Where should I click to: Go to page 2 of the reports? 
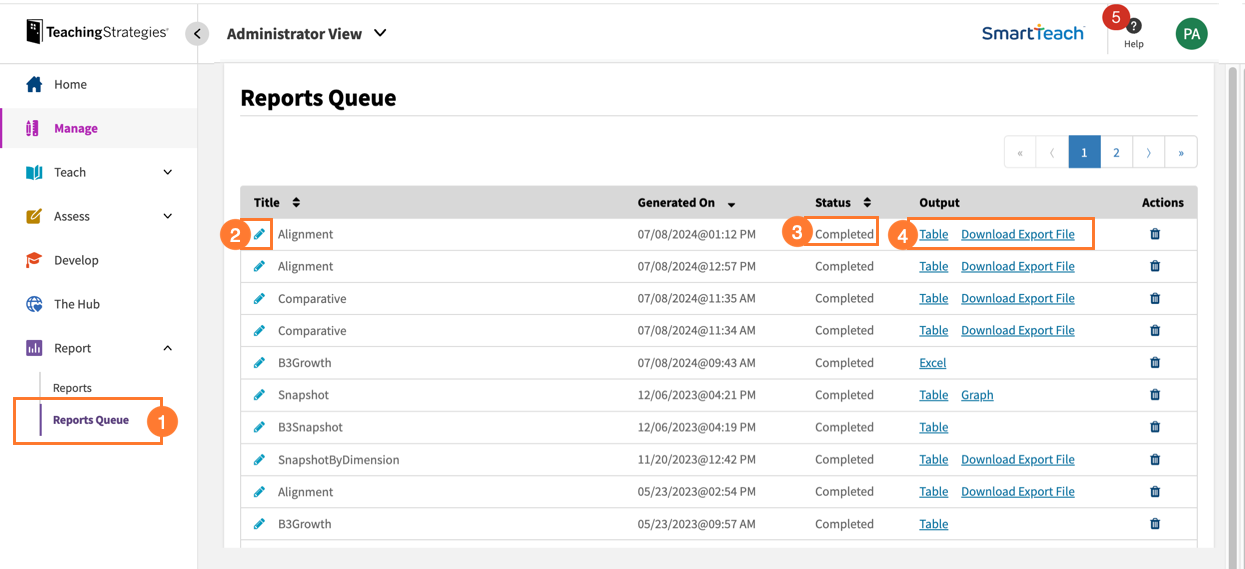tap(1116, 152)
